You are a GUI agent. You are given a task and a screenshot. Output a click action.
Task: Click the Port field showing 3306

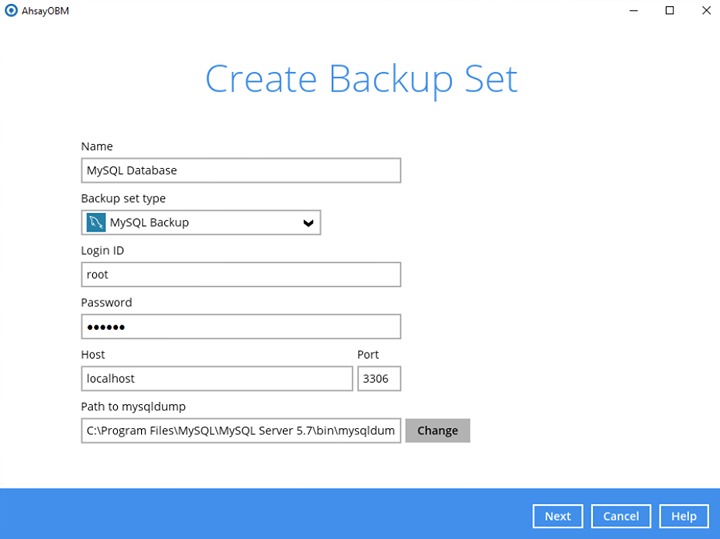(378, 379)
